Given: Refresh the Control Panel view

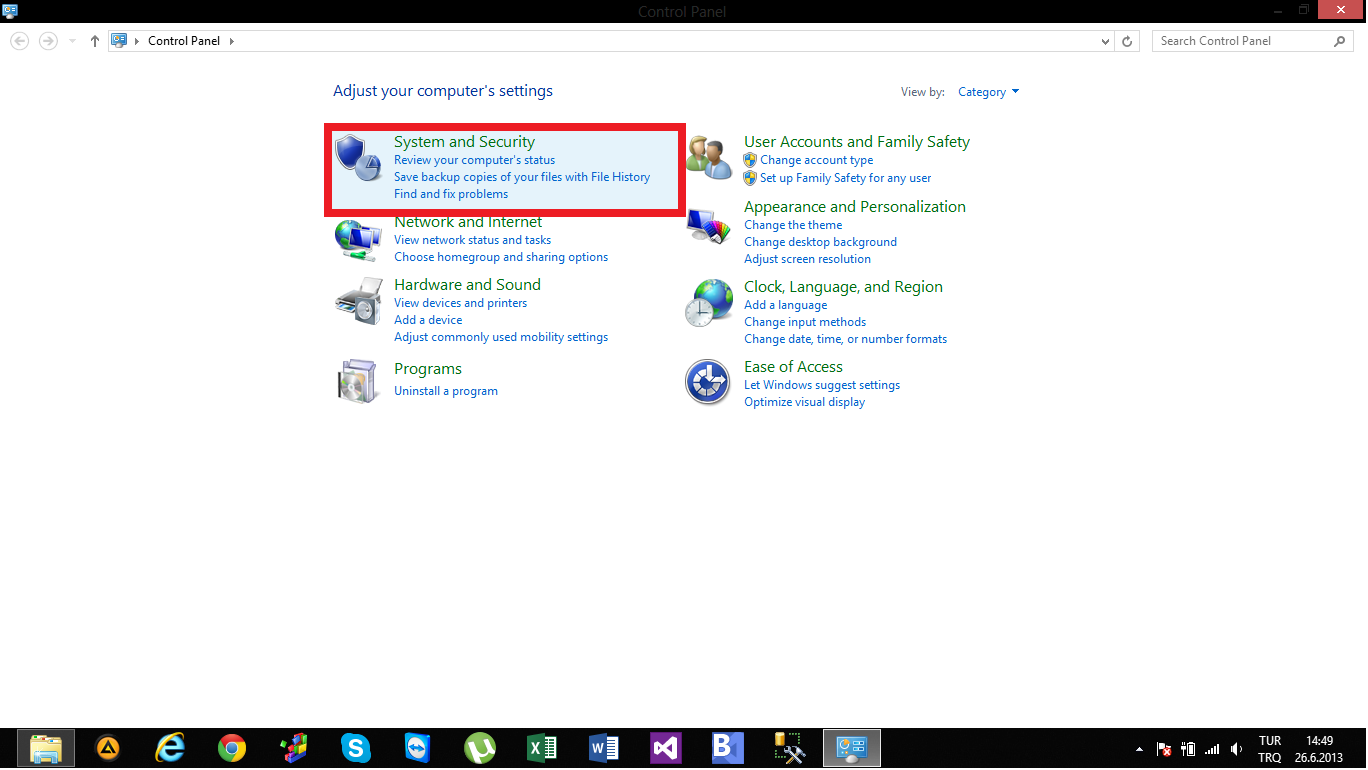Looking at the screenshot, I should coord(1127,41).
